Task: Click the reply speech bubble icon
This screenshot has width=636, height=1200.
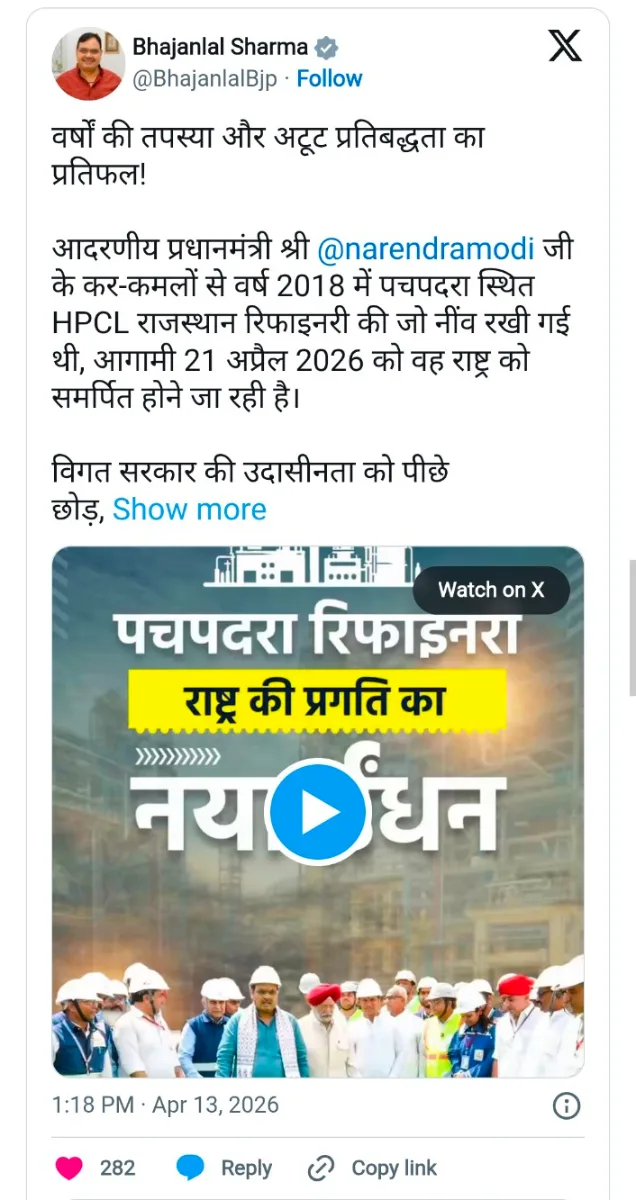Action: click(191, 1168)
